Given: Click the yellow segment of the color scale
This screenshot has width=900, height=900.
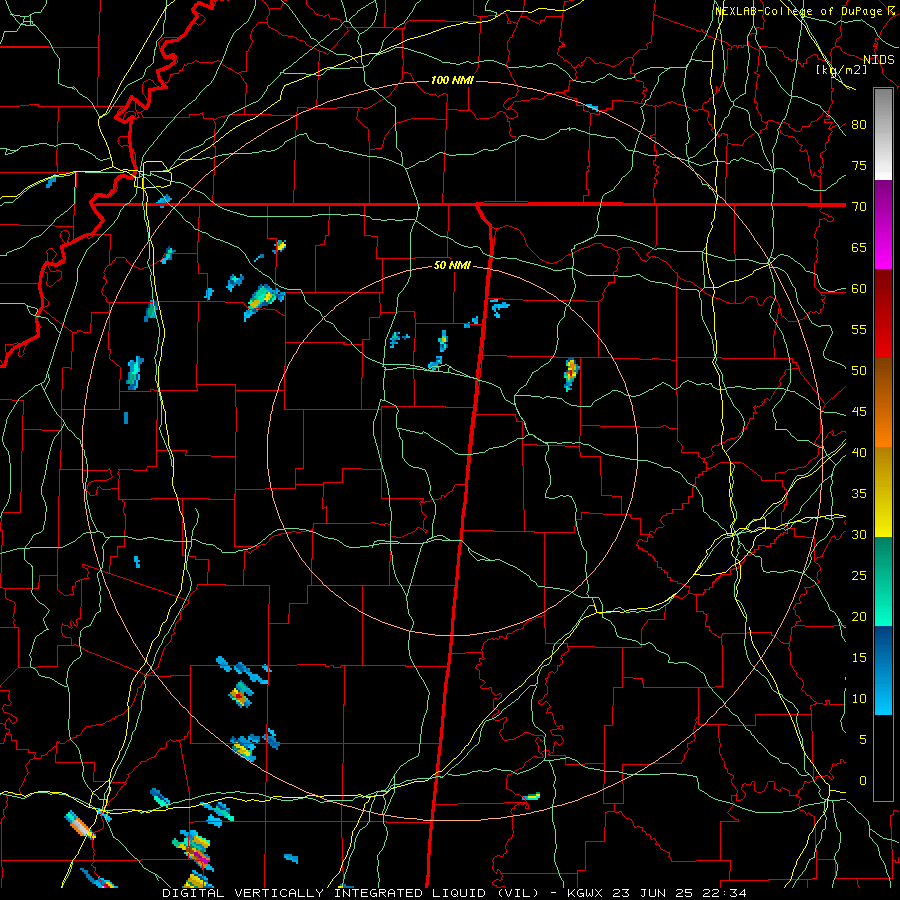Looking at the screenshot, I should 883,492.
